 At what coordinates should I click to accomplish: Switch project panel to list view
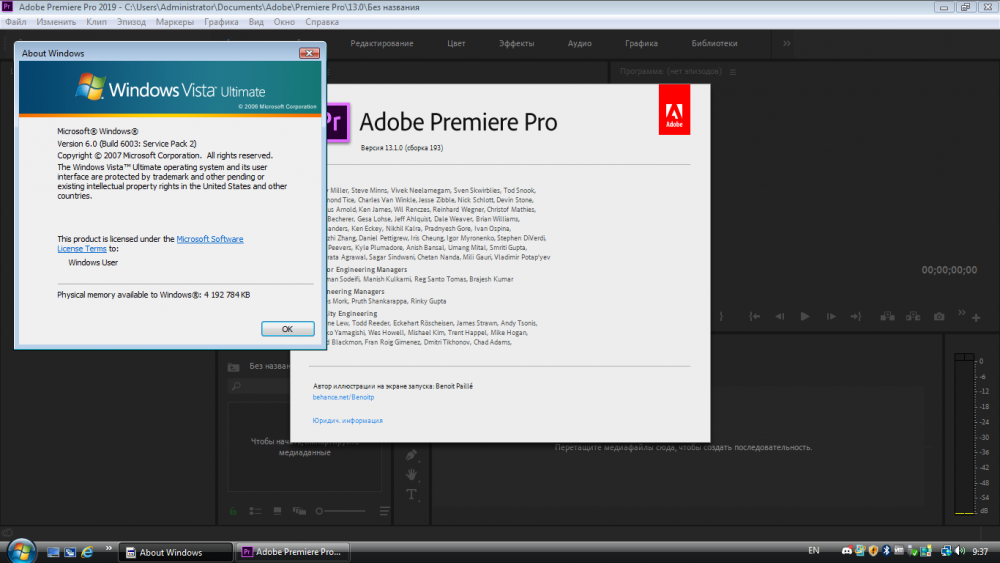tap(255, 511)
